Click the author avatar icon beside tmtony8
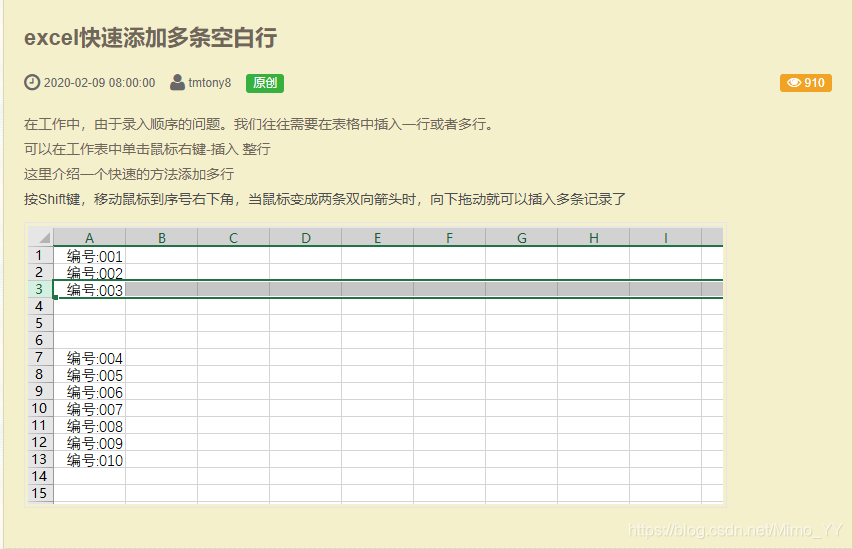Image resolution: width=853 pixels, height=549 pixels. click(177, 82)
